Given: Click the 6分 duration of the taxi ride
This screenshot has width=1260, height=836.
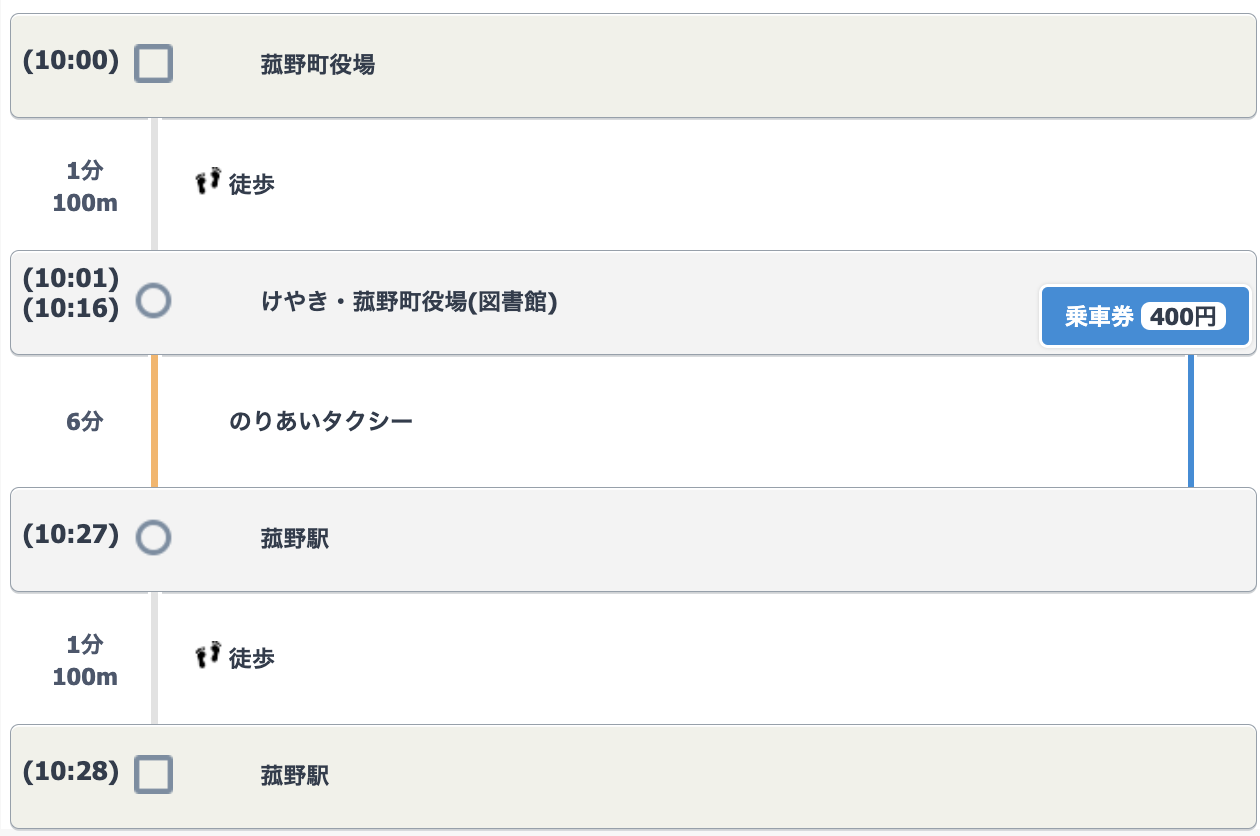Looking at the screenshot, I should pyautogui.click(x=85, y=422).
